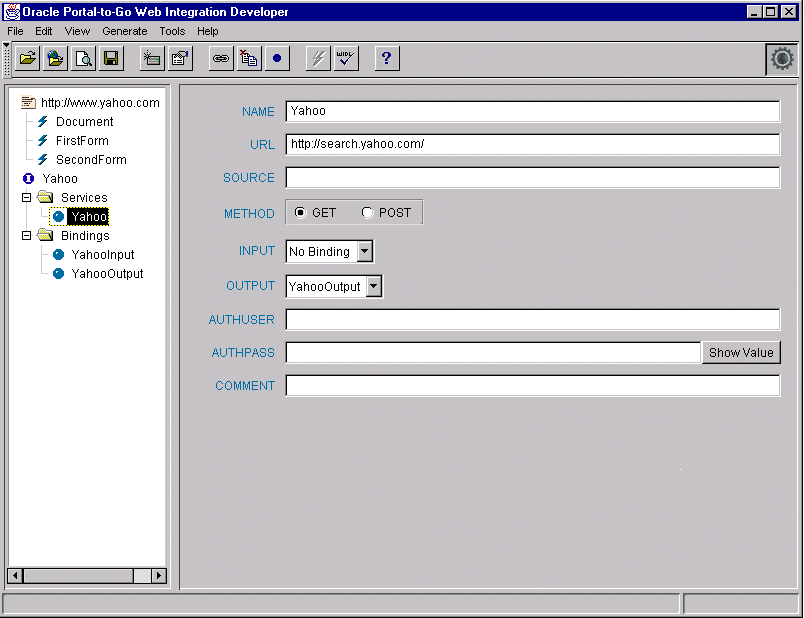Click into the NAME field
This screenshot has width=804, height=618.
click(533, 111)
